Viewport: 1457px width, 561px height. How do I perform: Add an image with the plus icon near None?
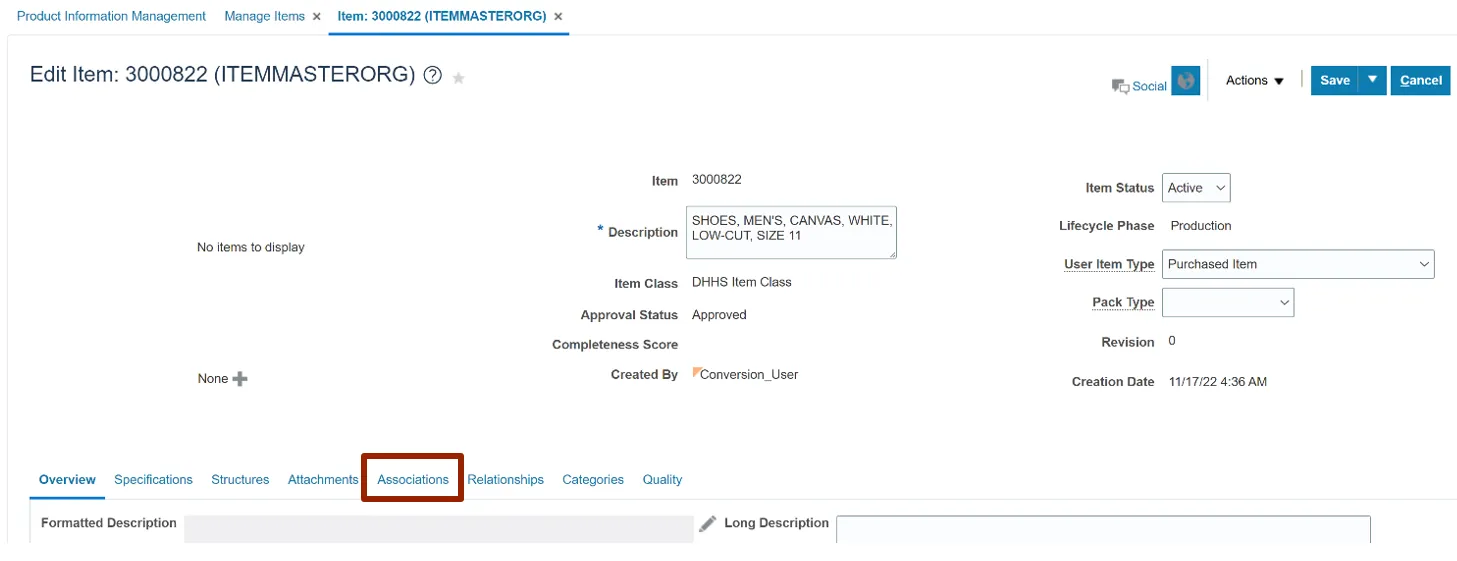tap(240, 379)
